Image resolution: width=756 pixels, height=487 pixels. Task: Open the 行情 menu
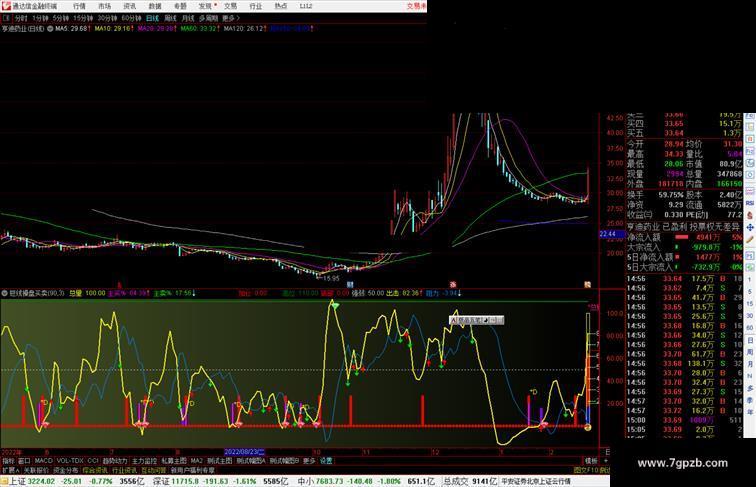79,6
